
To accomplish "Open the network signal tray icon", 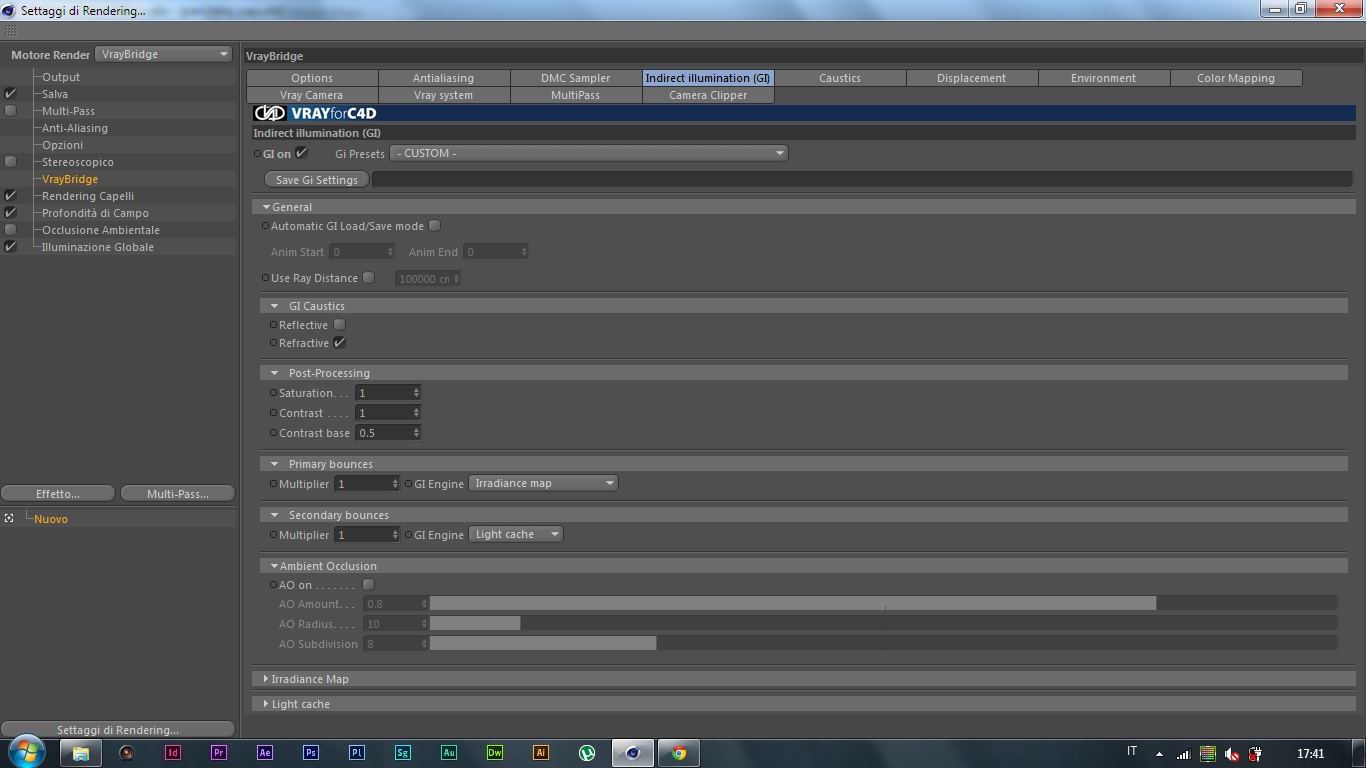I will pos(1184,754).
